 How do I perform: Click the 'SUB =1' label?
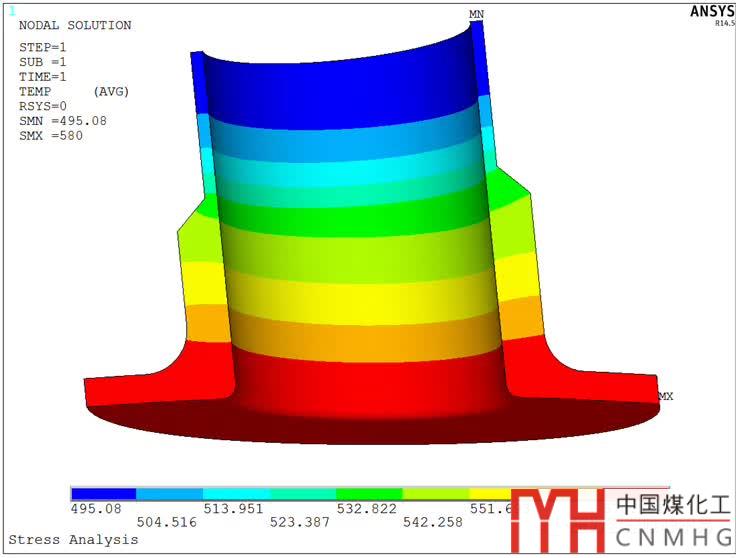tap(43, 62)
